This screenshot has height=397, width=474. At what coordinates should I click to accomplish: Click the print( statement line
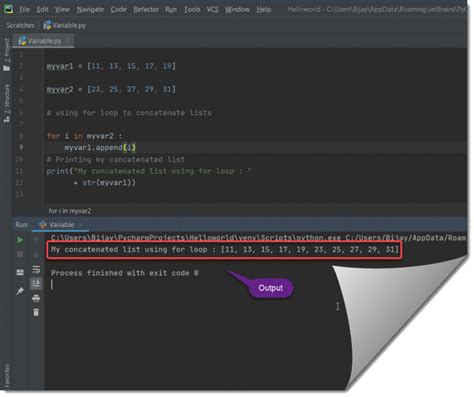(149, 171)
